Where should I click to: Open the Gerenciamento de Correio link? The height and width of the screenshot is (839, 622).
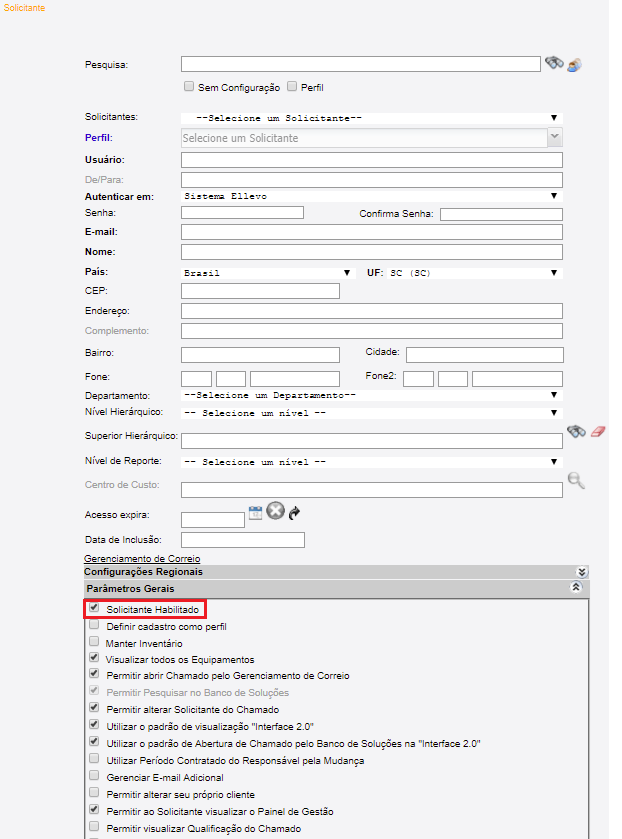click(142, 559)
